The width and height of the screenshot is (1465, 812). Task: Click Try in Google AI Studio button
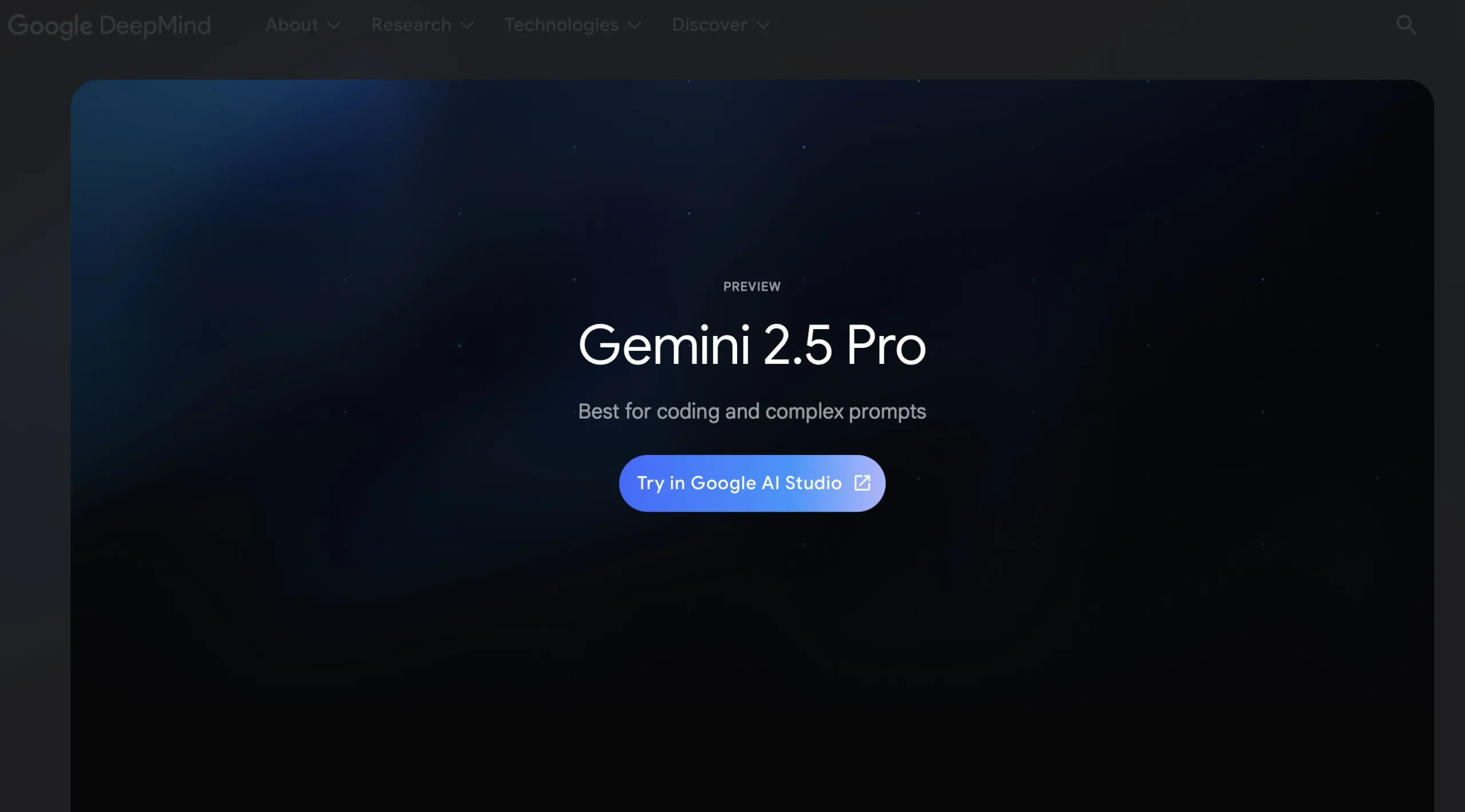(752, 483)
